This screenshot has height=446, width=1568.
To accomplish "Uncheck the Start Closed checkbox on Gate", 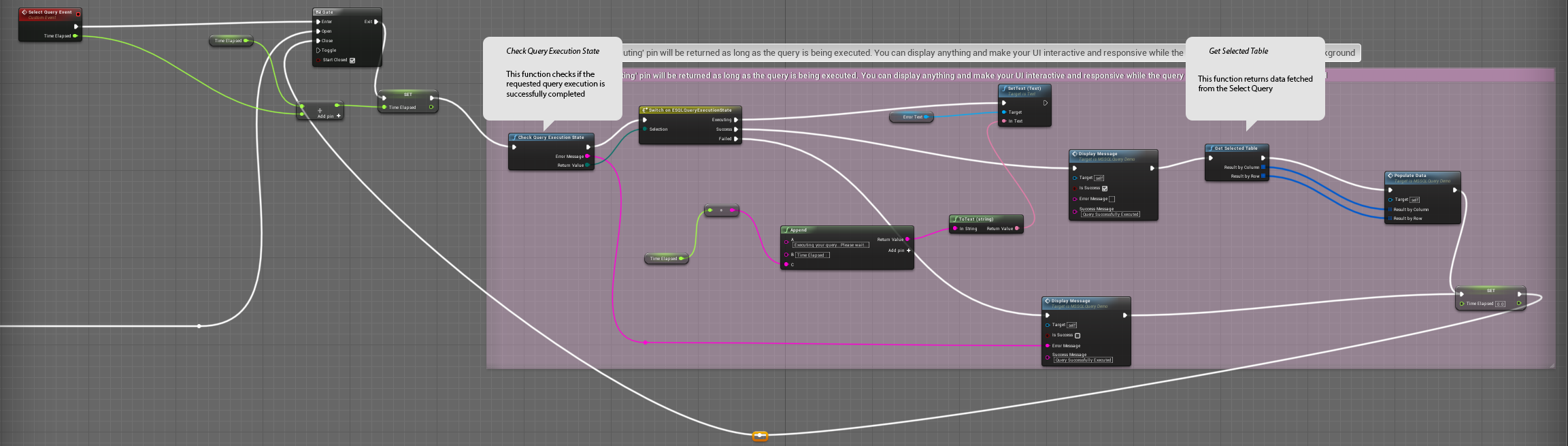I will (x=352, y=61).
